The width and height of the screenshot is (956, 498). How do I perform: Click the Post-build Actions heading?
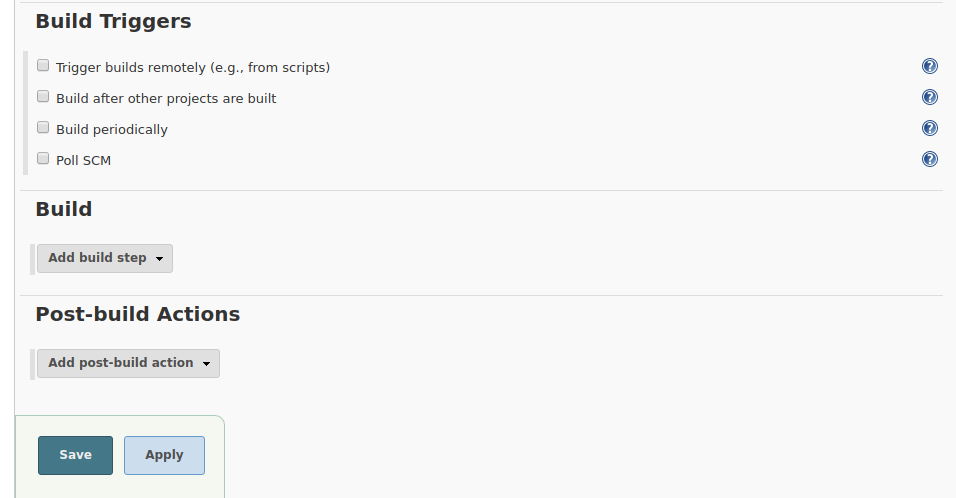tap(138, 314)
